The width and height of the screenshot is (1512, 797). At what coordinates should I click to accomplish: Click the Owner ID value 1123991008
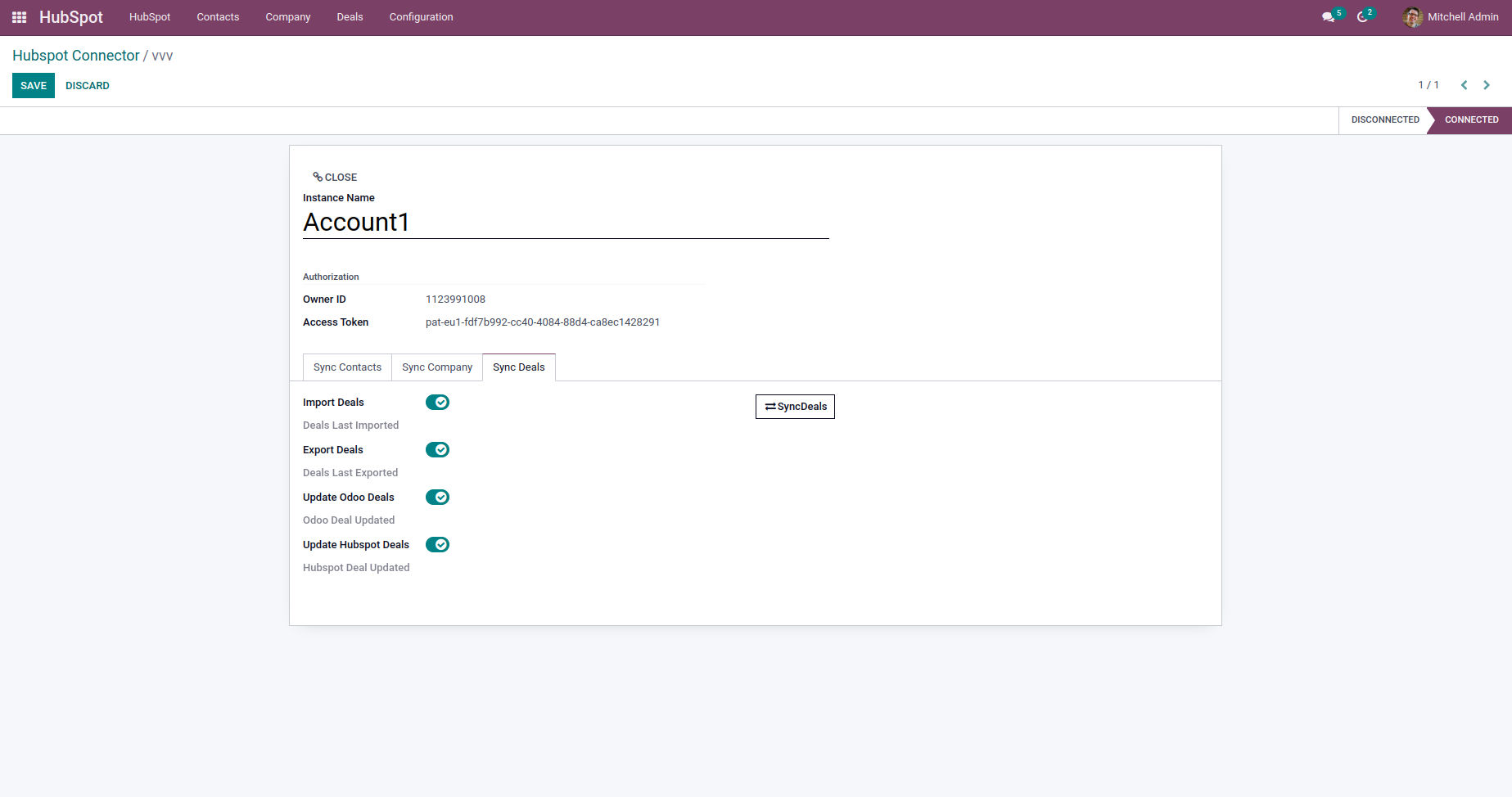[455, 299]
